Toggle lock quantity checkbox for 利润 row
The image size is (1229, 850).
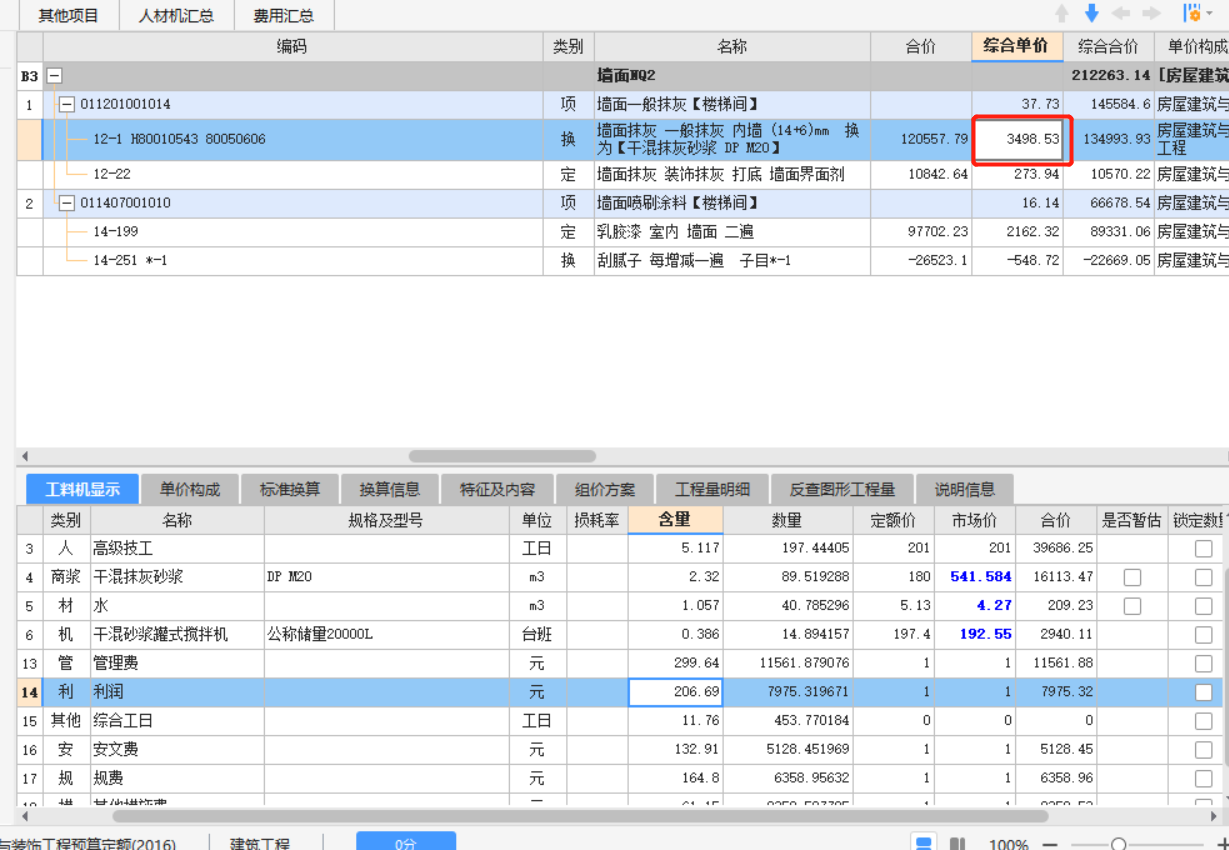pyautogui.click(x=1203, y=692)
